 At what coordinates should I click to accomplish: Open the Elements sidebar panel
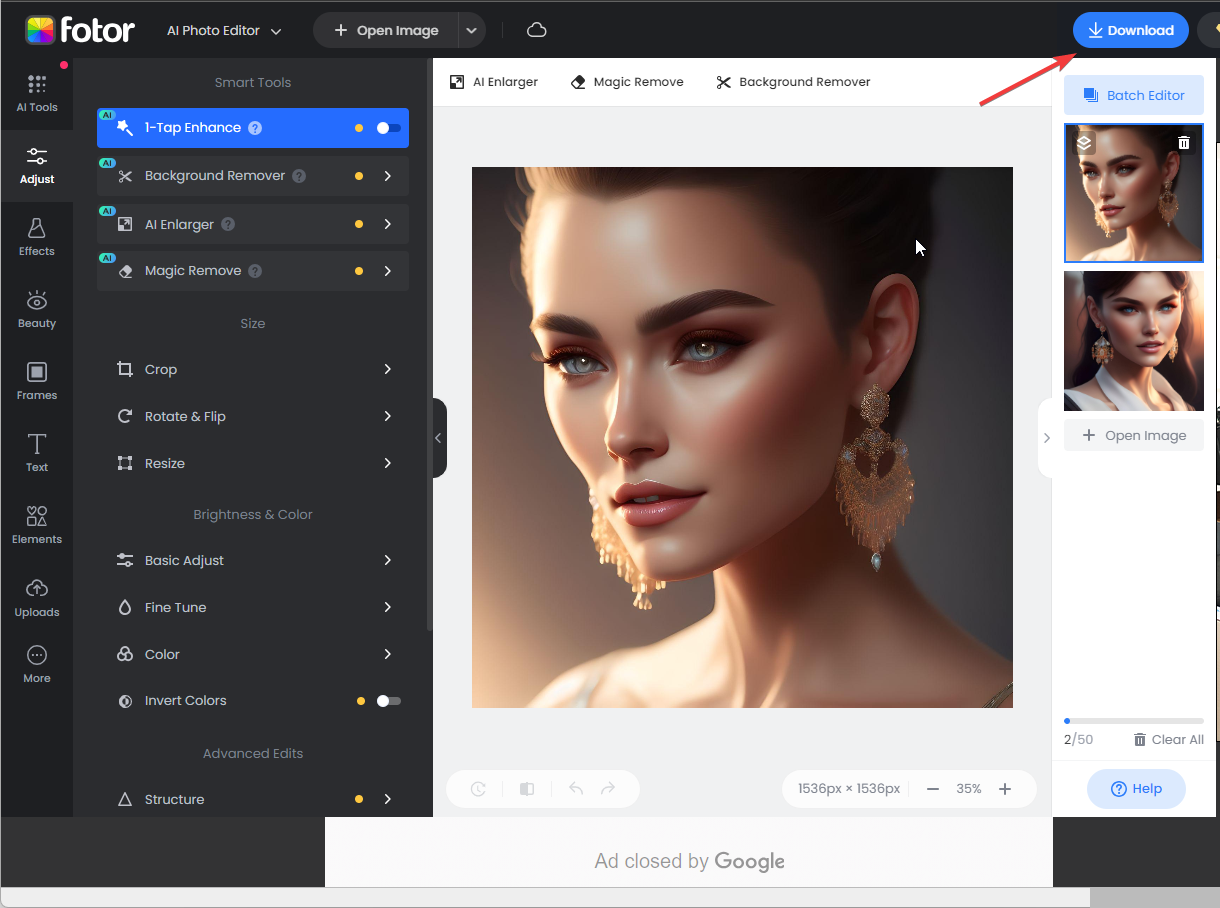pos(37,526)
